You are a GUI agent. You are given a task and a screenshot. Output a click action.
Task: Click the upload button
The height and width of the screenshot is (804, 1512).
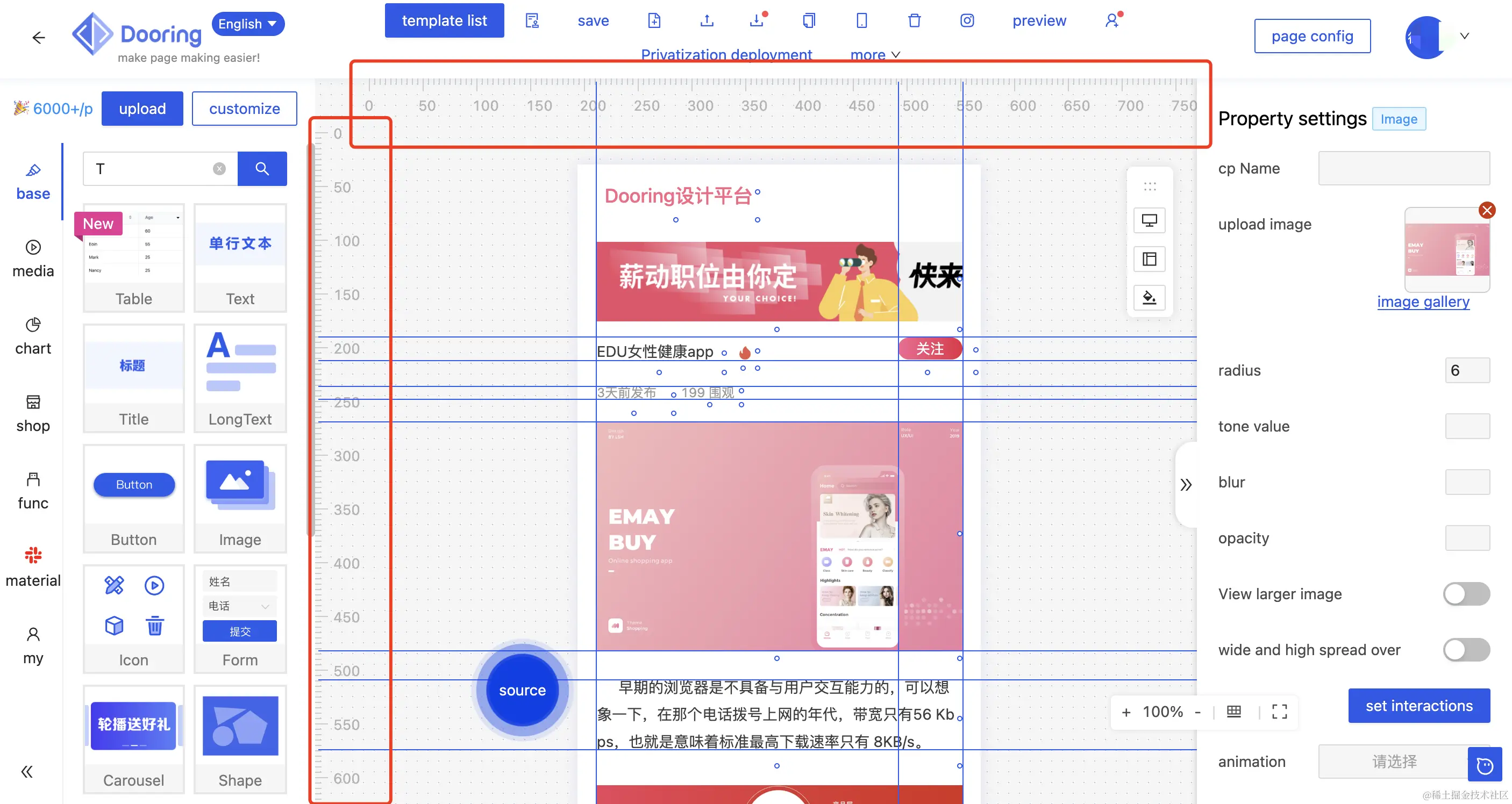click(142, 109)
